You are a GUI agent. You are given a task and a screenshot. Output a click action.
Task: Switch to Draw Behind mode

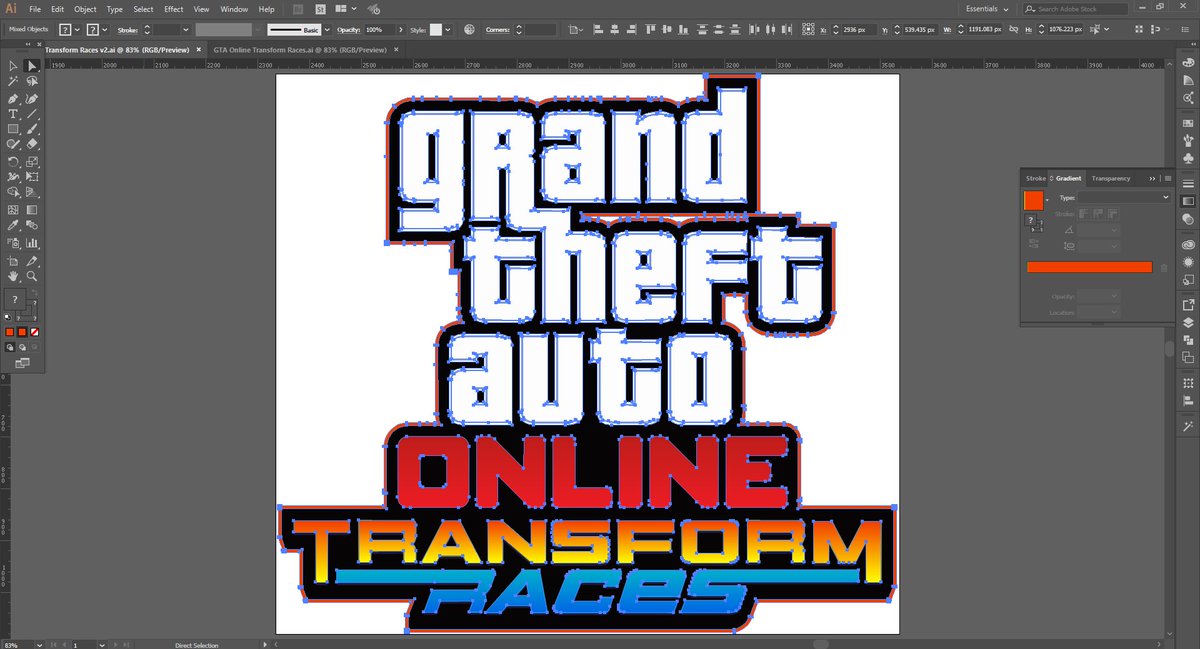click(21, 347)
